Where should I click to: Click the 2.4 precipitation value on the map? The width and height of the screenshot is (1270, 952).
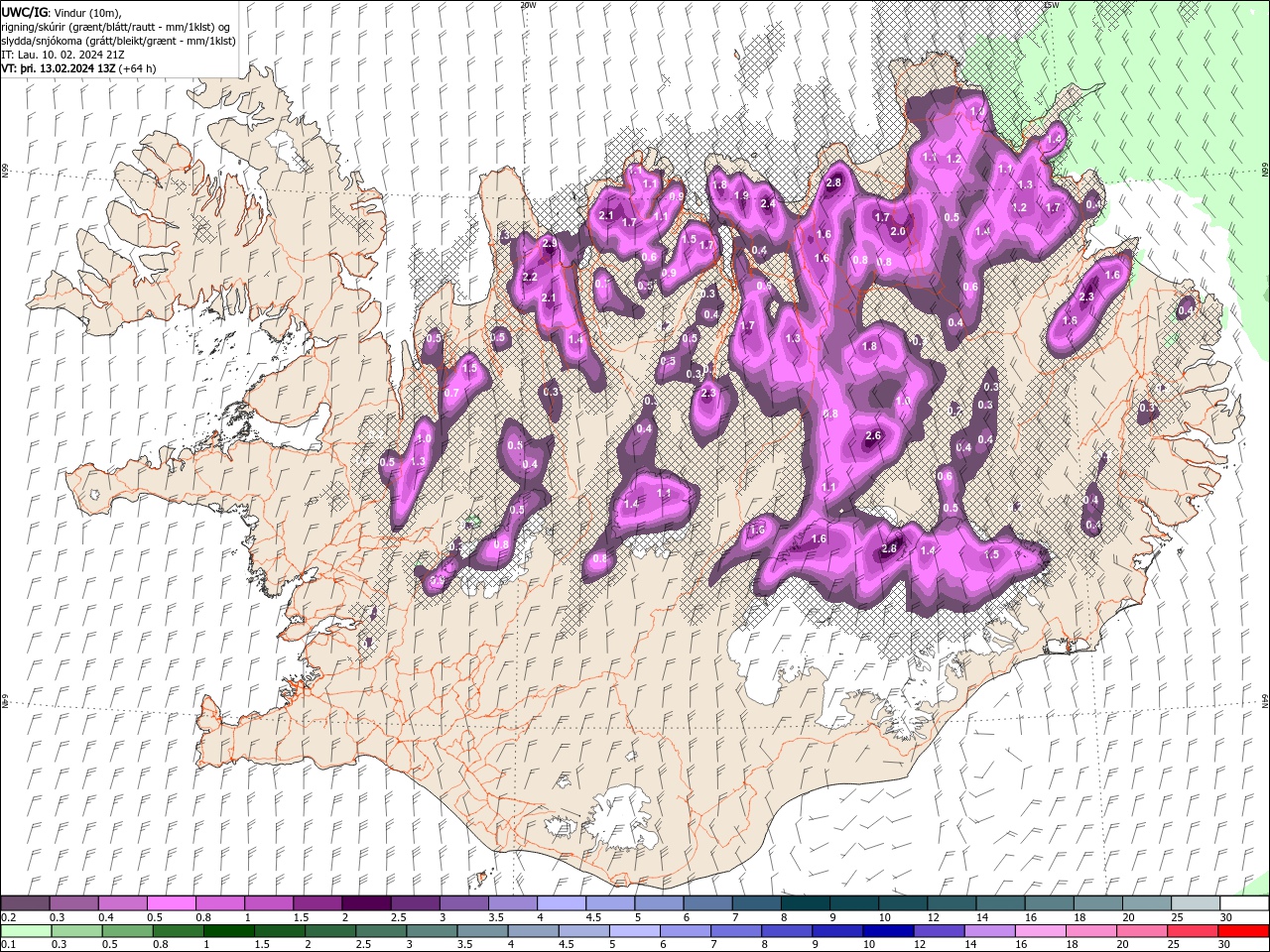767,203
